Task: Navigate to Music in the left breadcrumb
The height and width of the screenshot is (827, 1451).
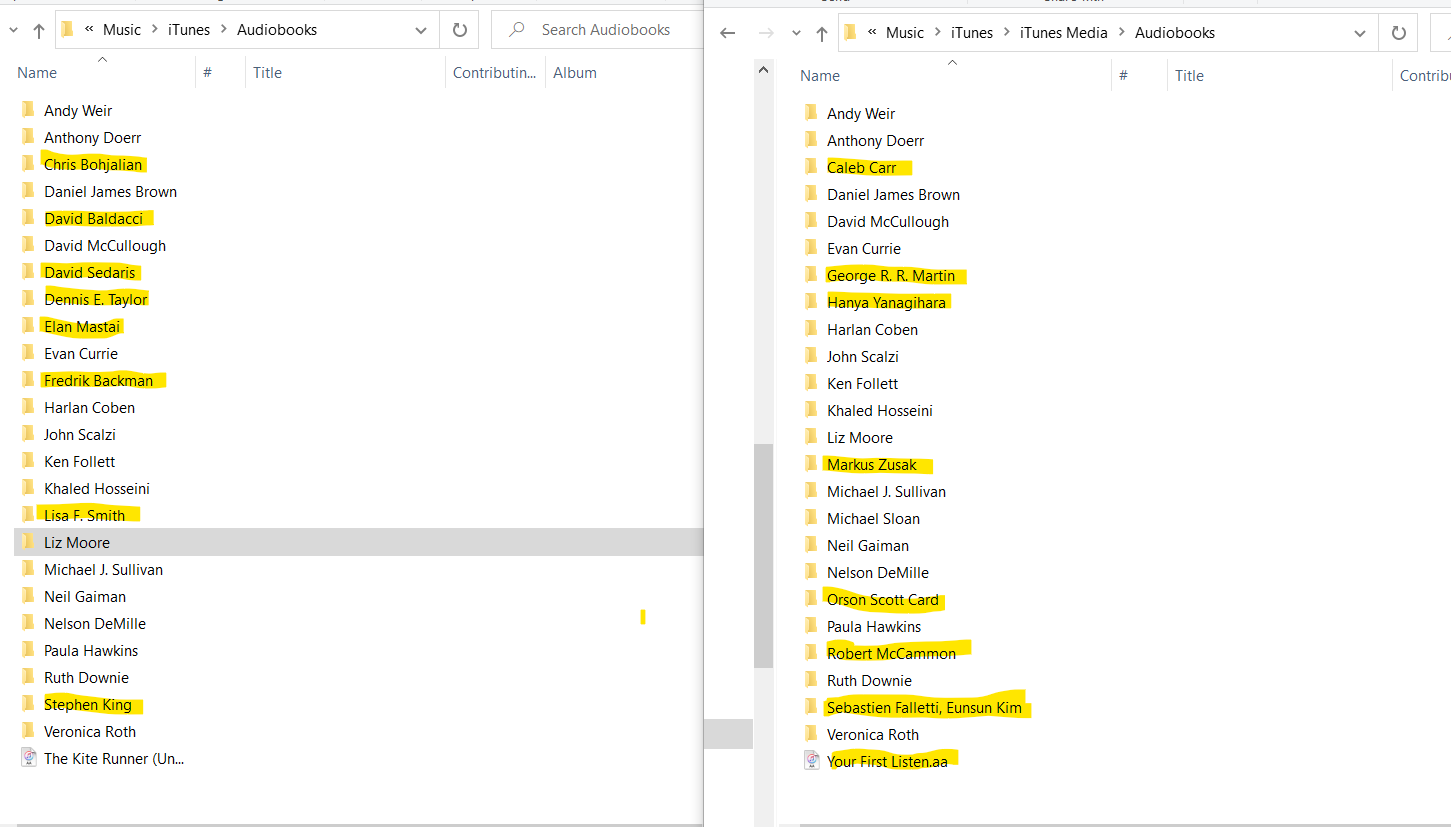Action: (x=122, y=30)
